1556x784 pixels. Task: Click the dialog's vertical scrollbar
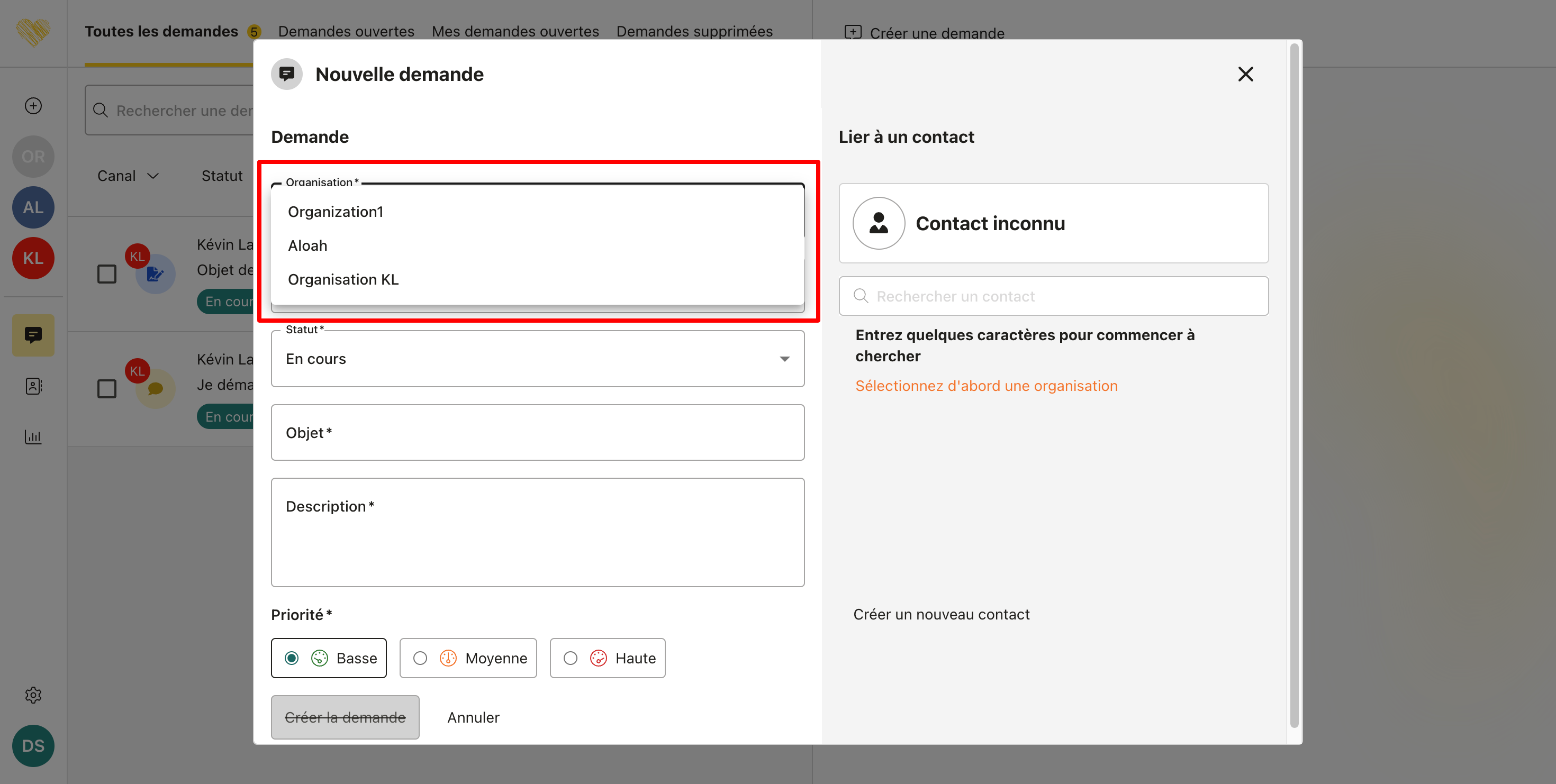[1294, 386]
